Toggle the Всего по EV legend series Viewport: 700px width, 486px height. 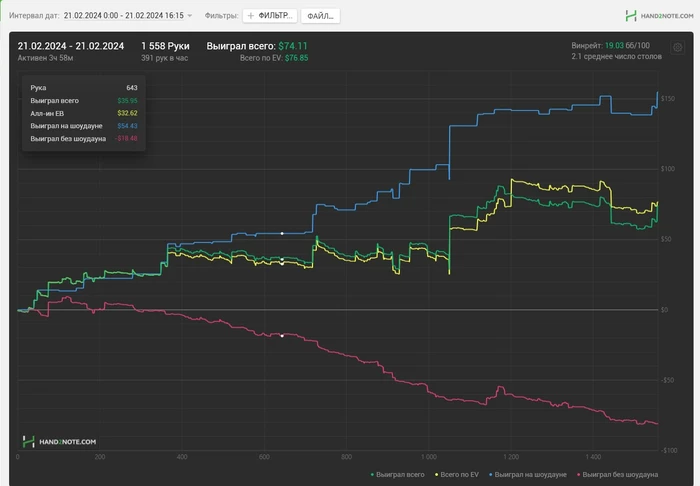(x=457, y=474)
